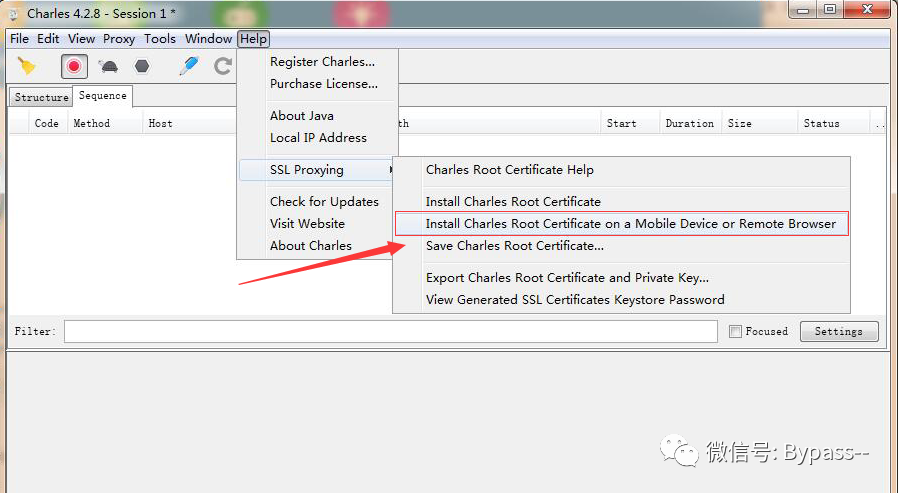This screenshot has height=493, width=898.
Task: Sort by the Duration column header
Action: [690, 123]
